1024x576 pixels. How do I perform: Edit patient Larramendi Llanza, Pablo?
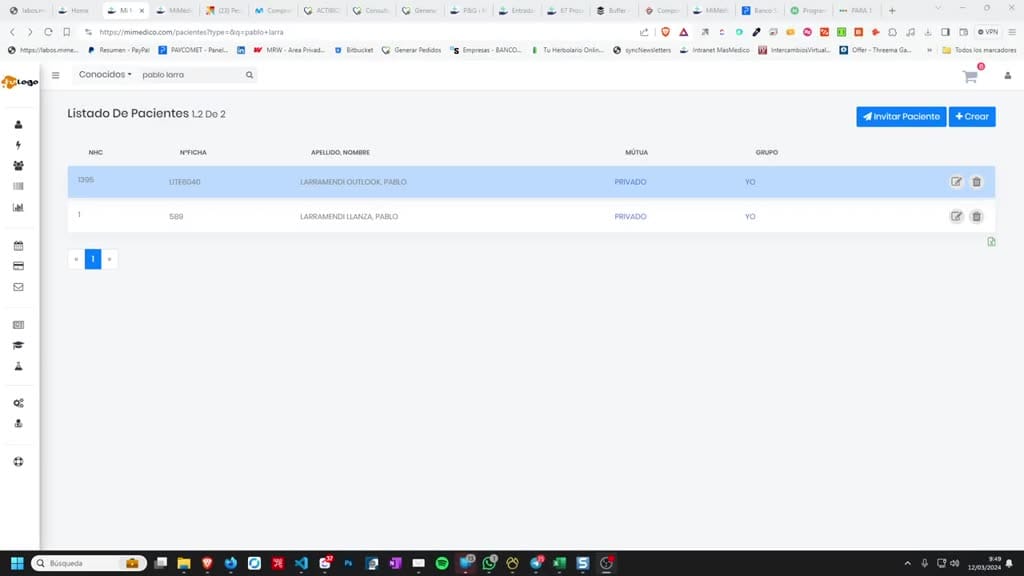(956, 216)
